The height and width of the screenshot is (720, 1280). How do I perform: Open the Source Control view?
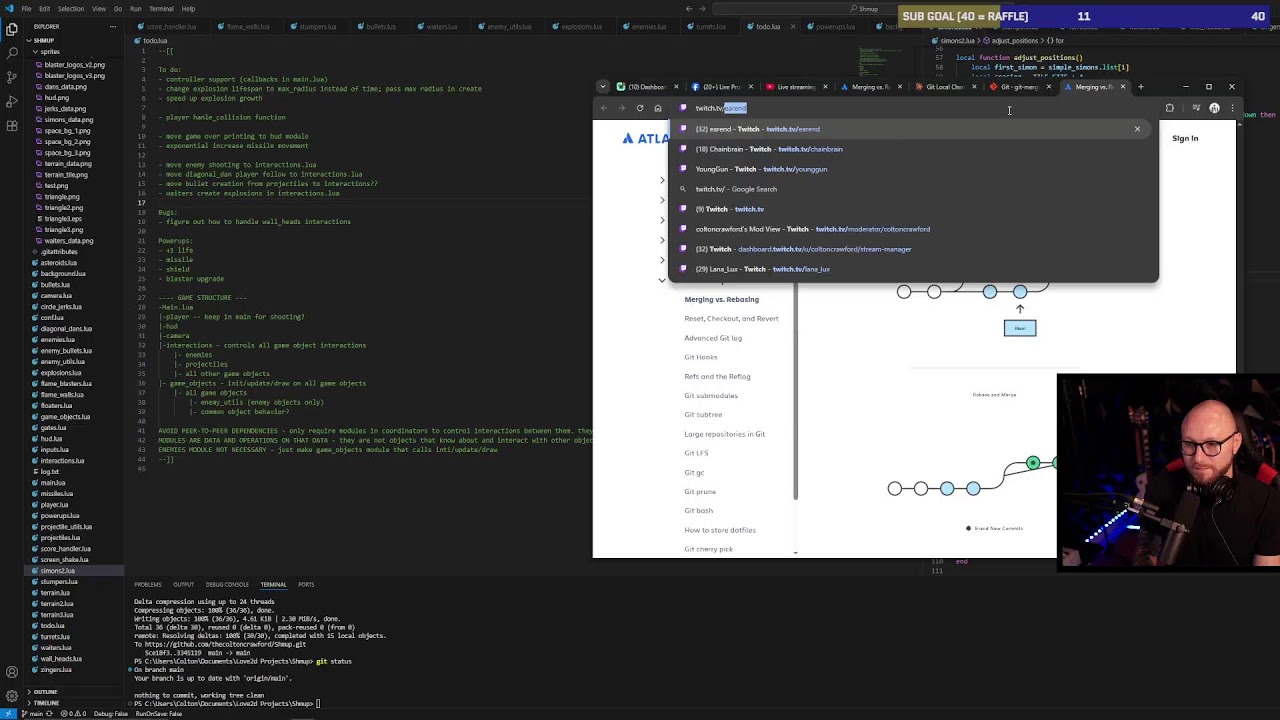coord(11,77)
